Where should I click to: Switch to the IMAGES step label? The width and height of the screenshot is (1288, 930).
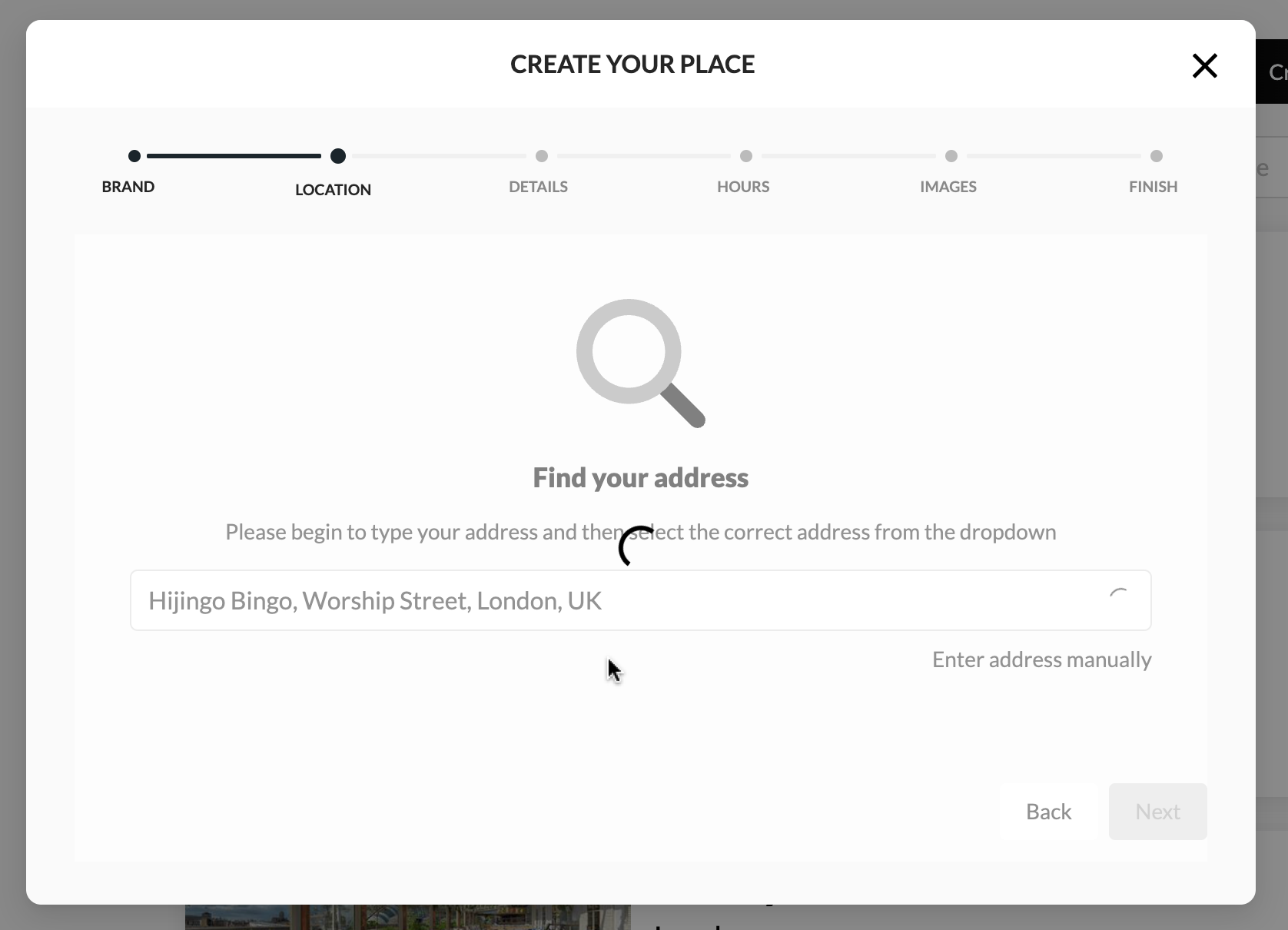(x=948, y=187)
